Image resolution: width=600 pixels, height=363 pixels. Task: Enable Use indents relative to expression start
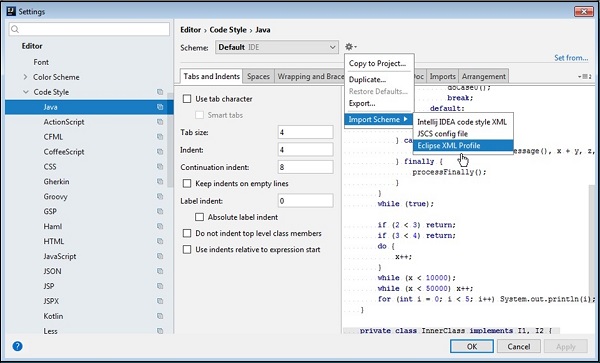[187, 250]
